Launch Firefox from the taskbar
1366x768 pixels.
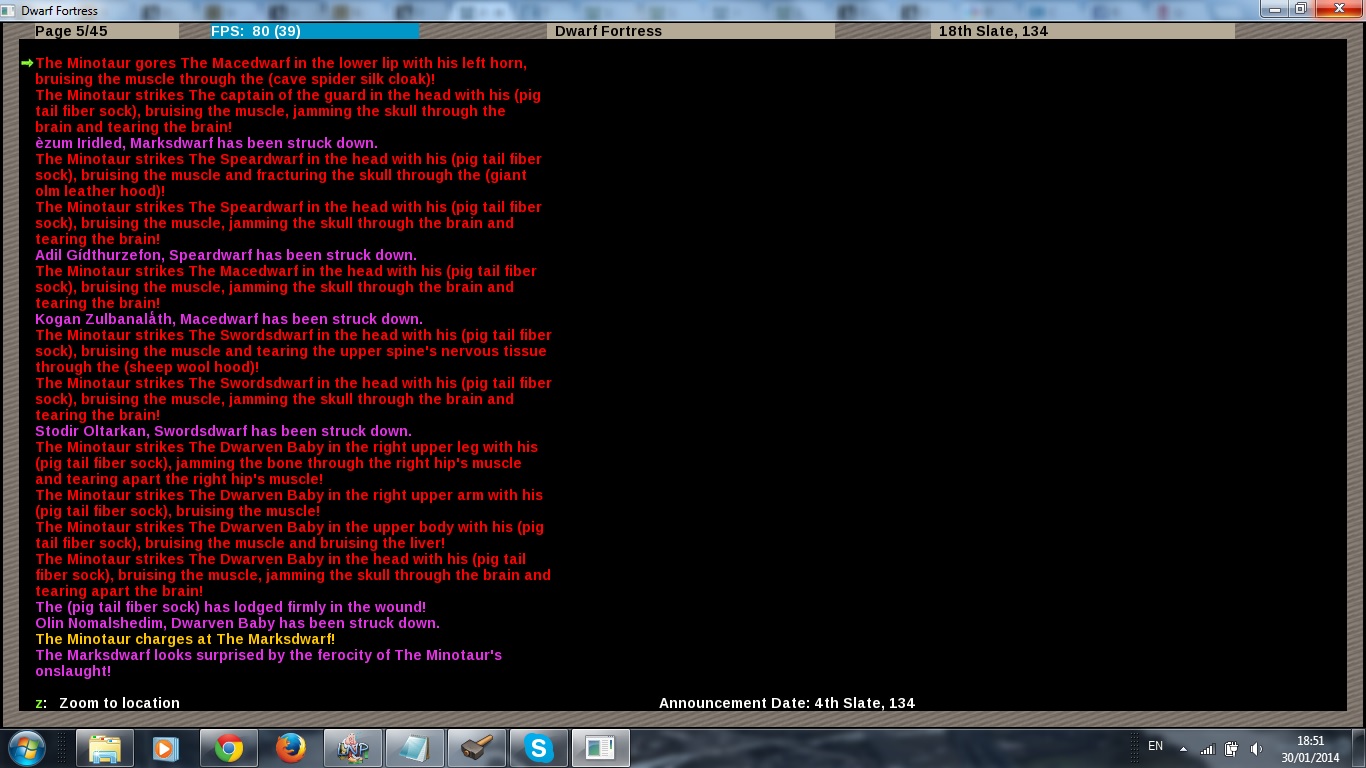(x=290, y=748)
